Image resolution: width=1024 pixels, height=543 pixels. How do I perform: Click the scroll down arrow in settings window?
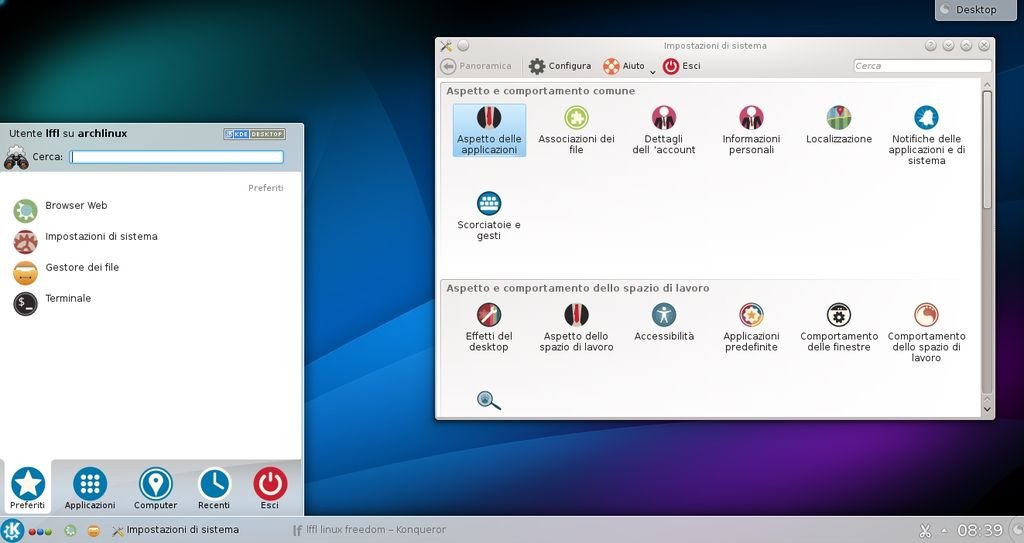[x=987, y=409]
